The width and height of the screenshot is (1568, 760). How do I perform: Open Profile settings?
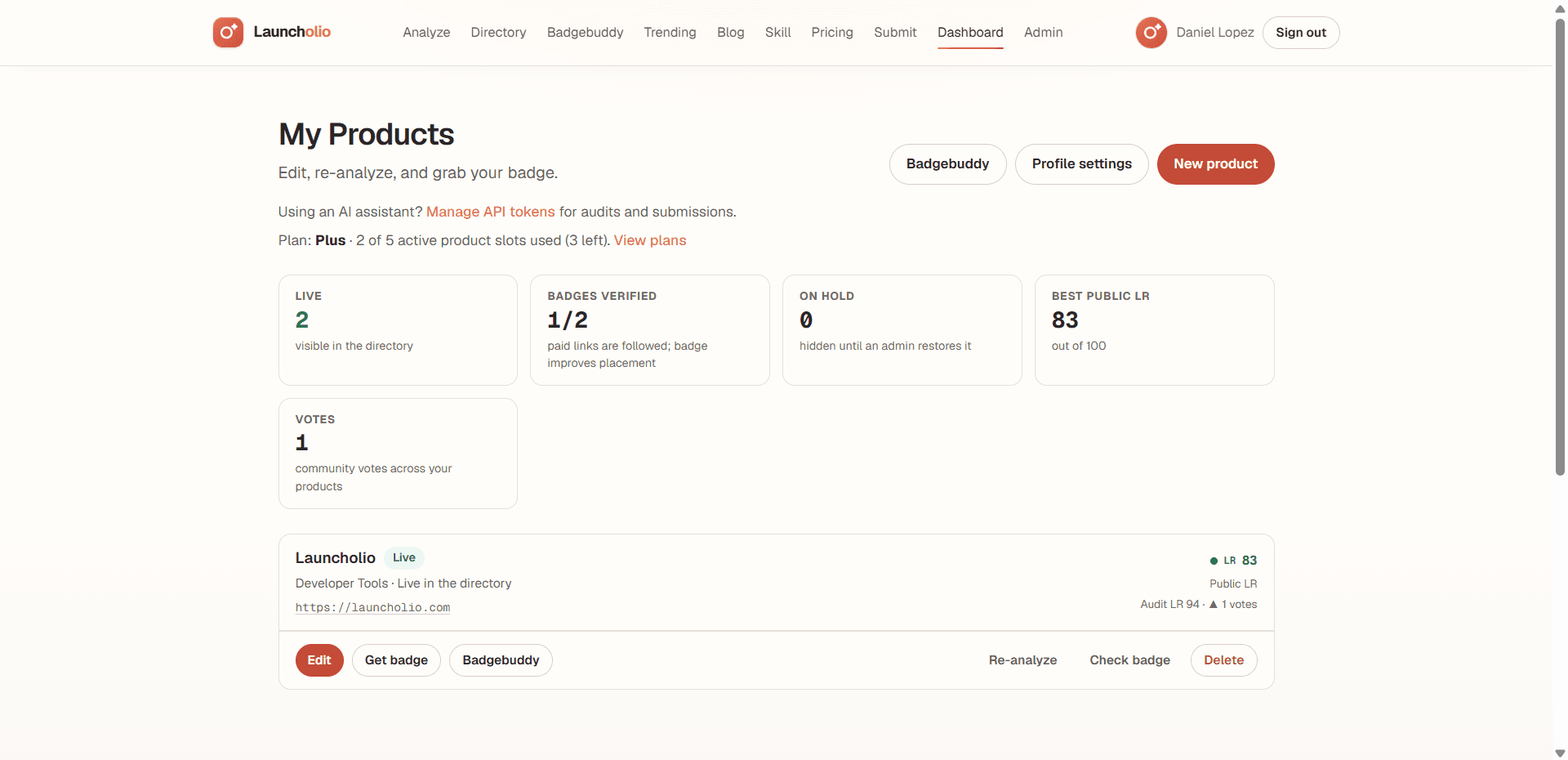pyautogui.click(x=1081, y=164)
